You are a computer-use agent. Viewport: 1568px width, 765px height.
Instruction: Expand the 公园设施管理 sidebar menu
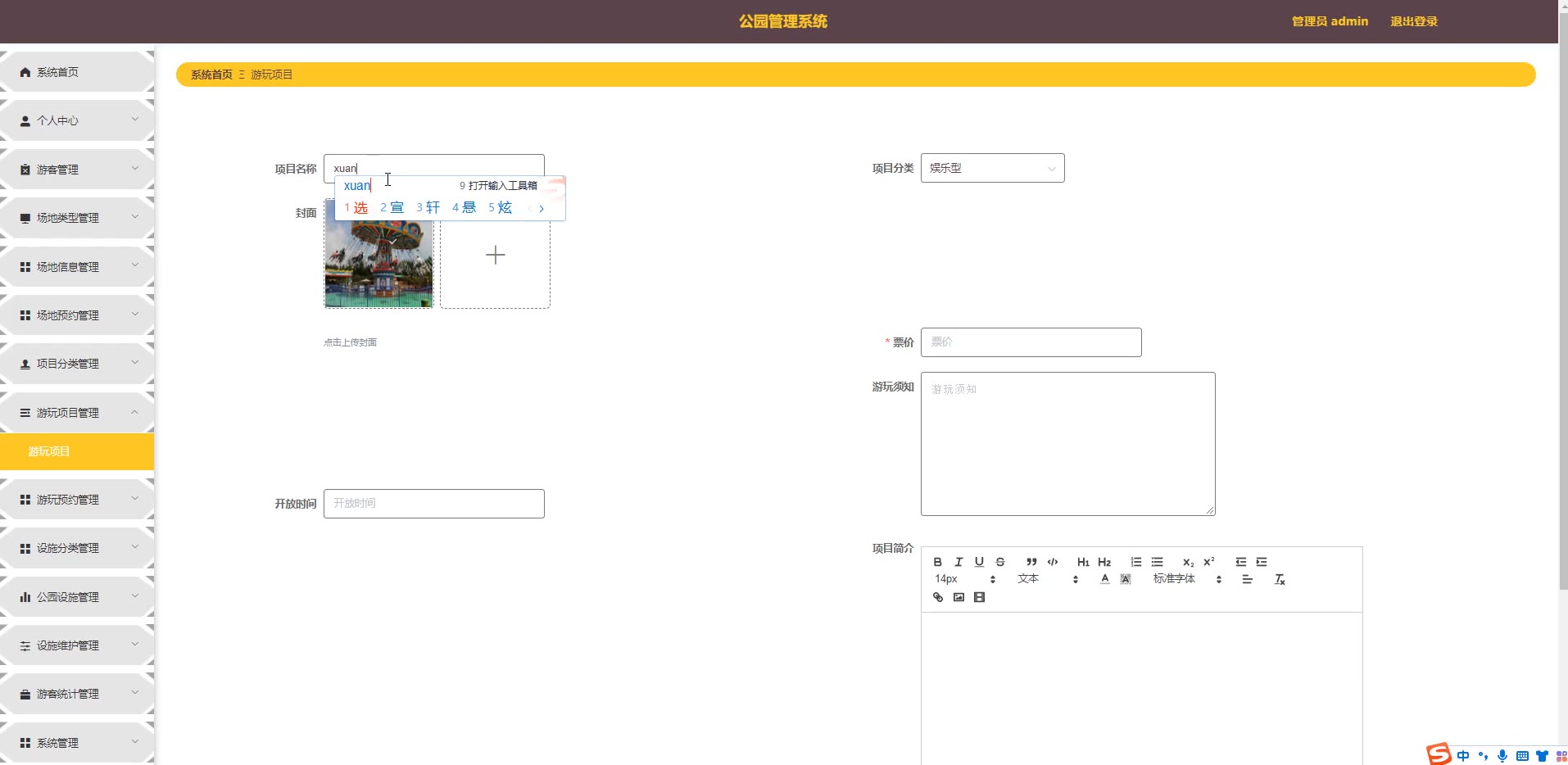point(77,597)
